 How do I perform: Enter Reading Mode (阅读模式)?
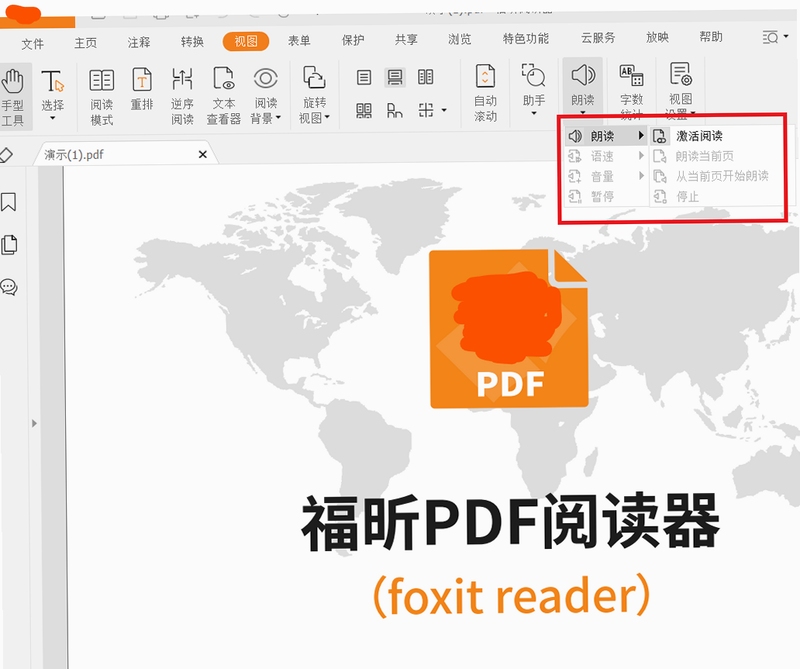102,97
